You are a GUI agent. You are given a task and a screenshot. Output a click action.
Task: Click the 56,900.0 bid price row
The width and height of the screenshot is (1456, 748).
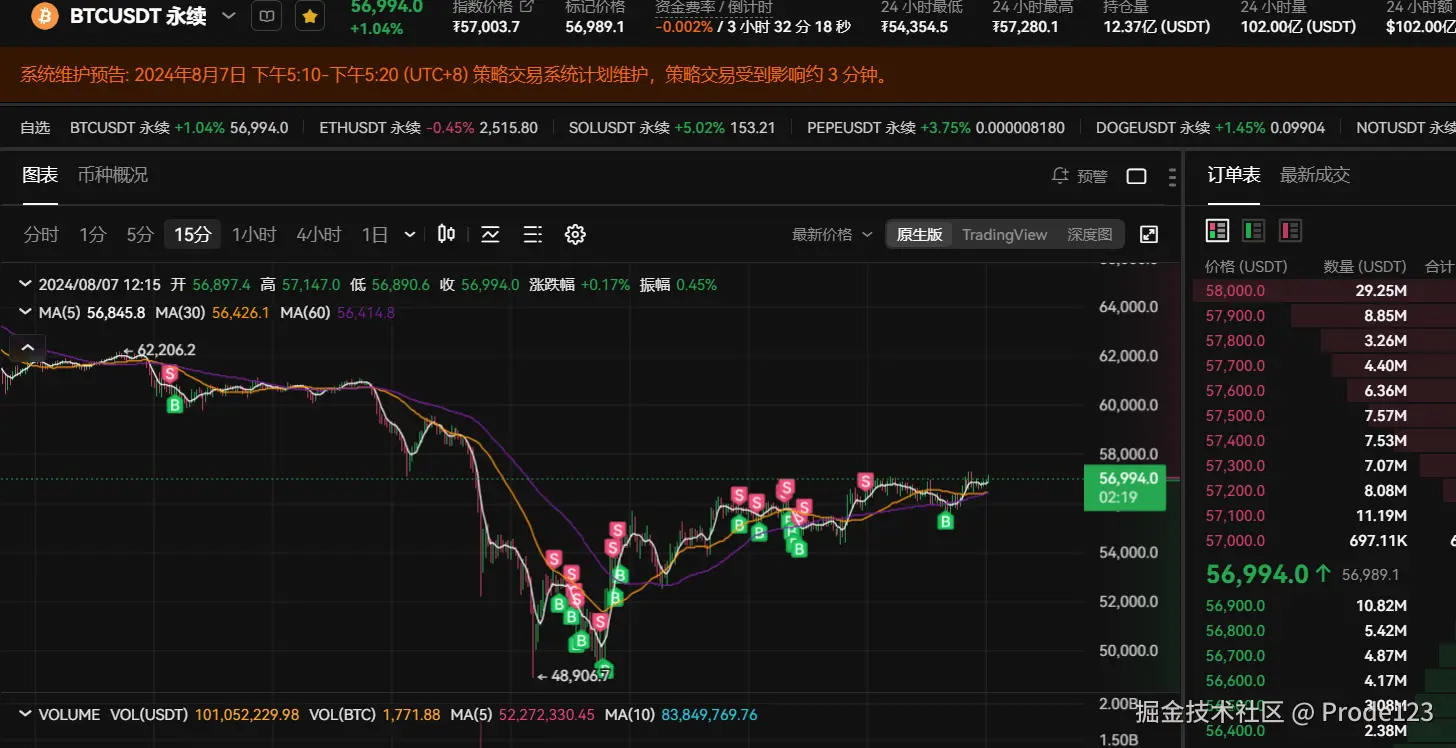pyautogui.click(x=1324, y=606)
